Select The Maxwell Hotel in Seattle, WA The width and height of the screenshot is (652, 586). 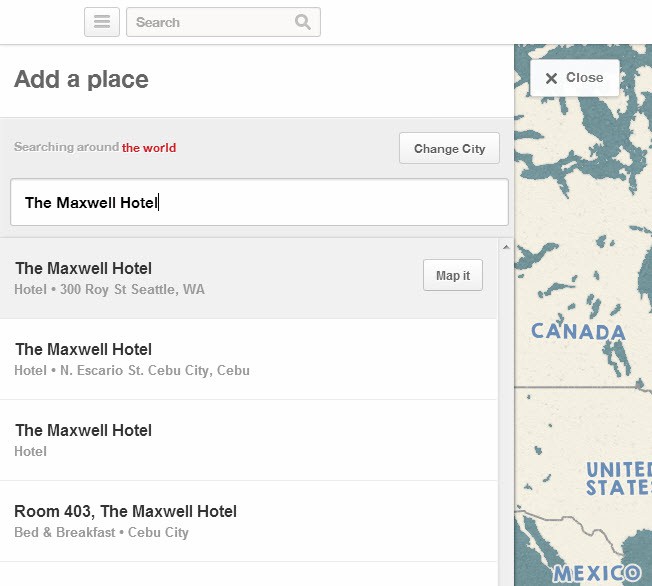pyautogui.click(x=249, y=278)
